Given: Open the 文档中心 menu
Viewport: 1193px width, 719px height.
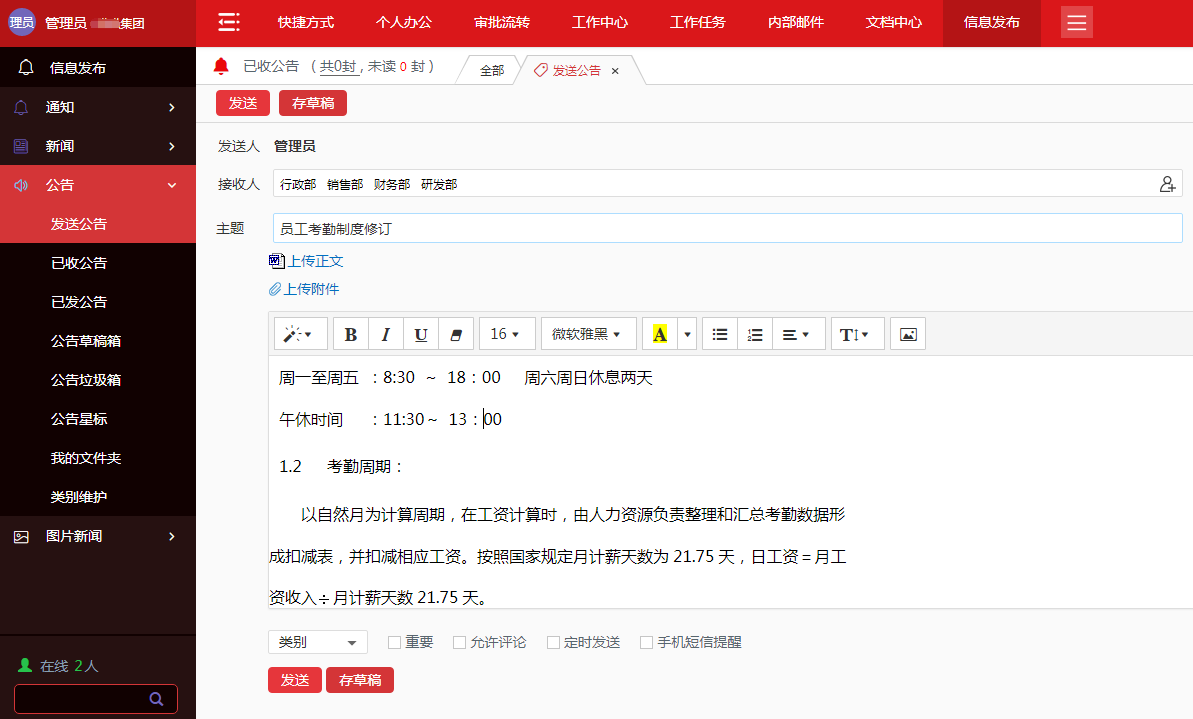Looking at the screenshot, I should tap(893, 22).
